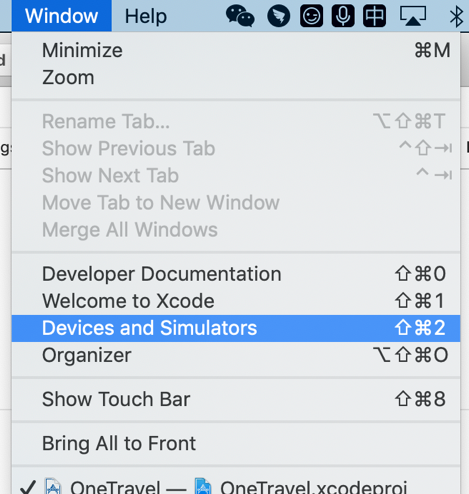Select Show Touch Bar
Screen dimensions: 469x494
(236, 399)
